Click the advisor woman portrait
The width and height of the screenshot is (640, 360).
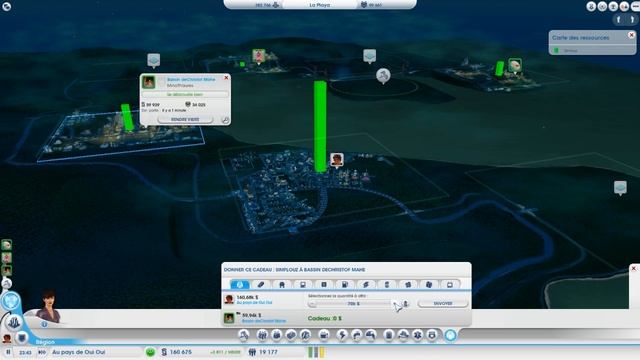48,306
